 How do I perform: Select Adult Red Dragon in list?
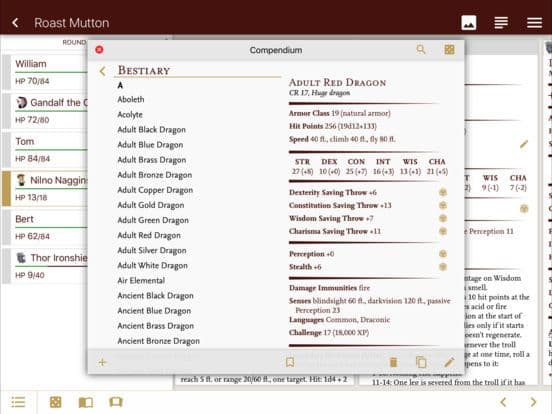click(149, 236)
